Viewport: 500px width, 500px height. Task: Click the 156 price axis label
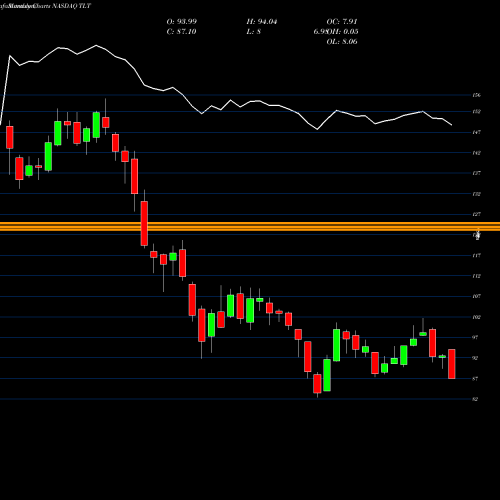point(476,95)
